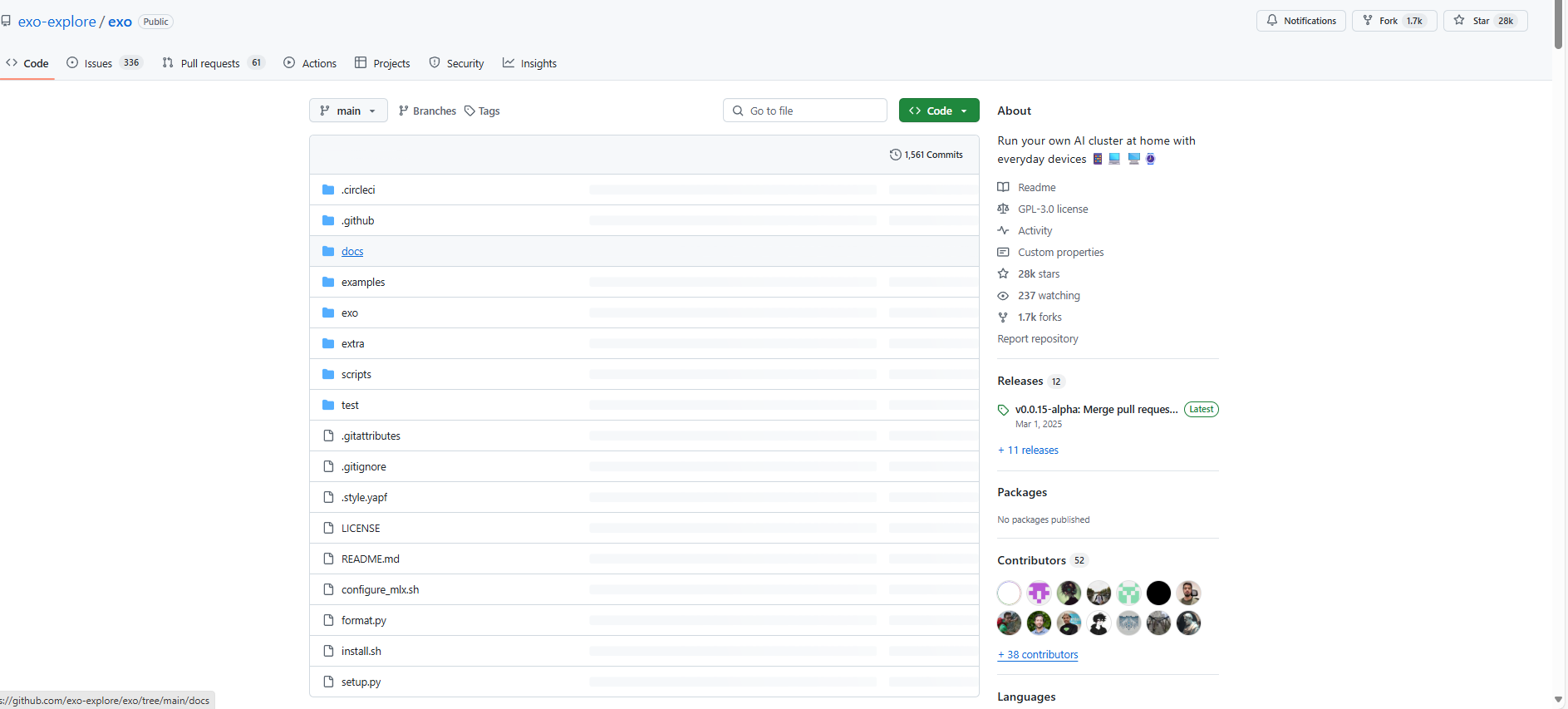
Task: Switch to the Security tab
Action: (456, 63)
